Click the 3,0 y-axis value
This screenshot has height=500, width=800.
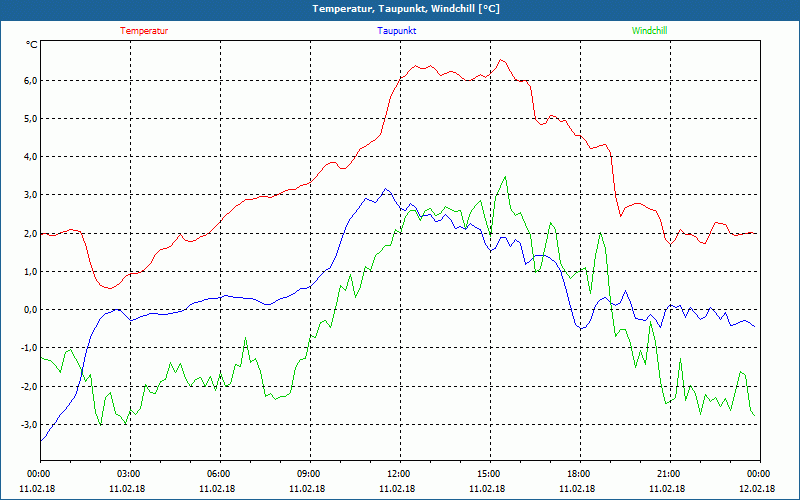30,195
